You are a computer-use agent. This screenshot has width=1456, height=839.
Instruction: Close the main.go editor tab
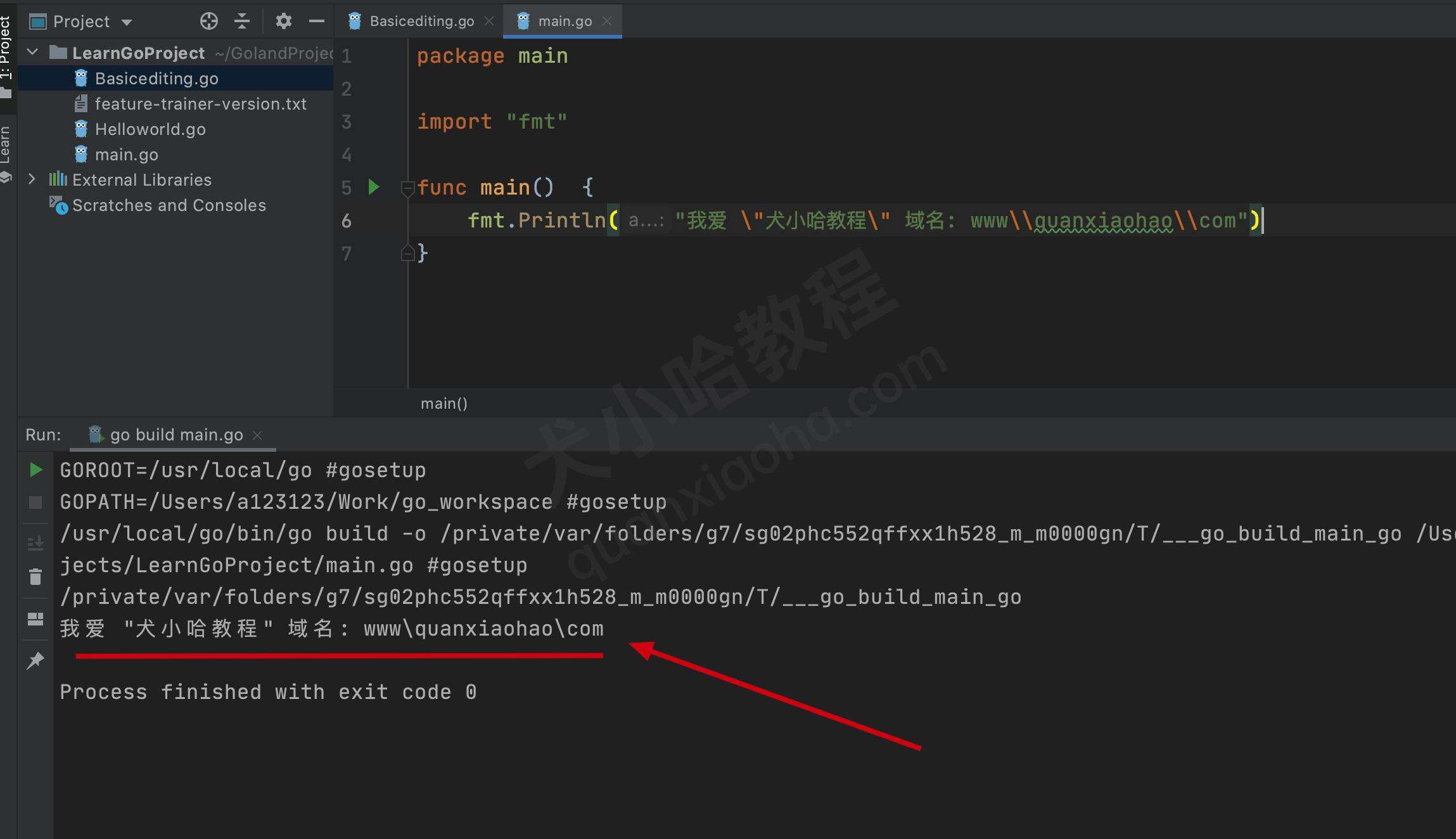point(607,21)
